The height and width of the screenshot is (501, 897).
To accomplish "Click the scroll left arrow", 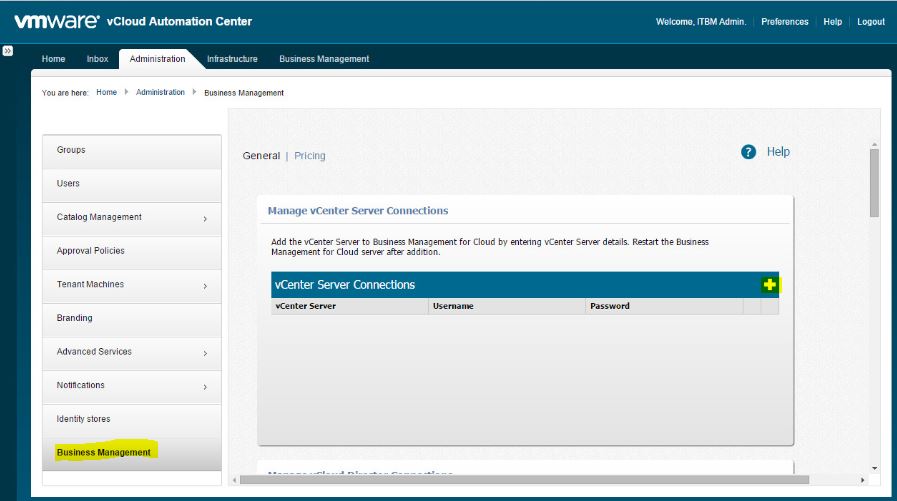I will click(x=235, y=480).
